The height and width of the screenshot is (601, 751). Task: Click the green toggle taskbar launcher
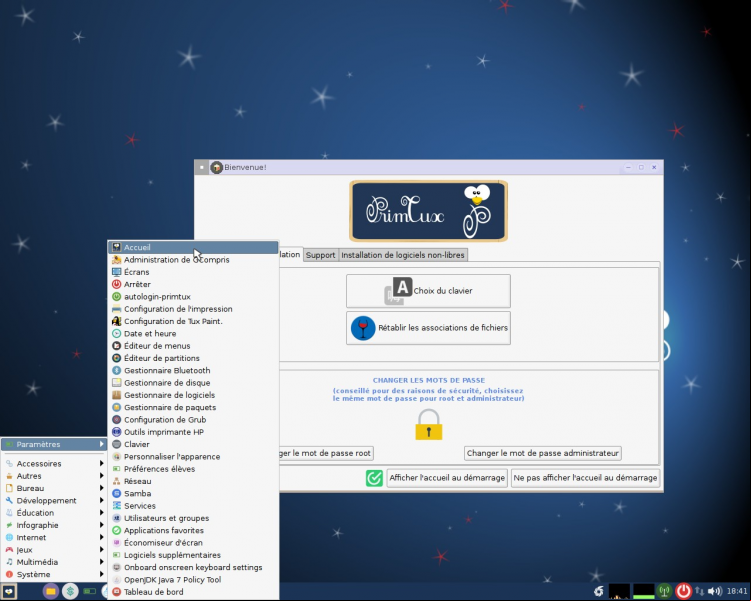[x=90, y=591]
